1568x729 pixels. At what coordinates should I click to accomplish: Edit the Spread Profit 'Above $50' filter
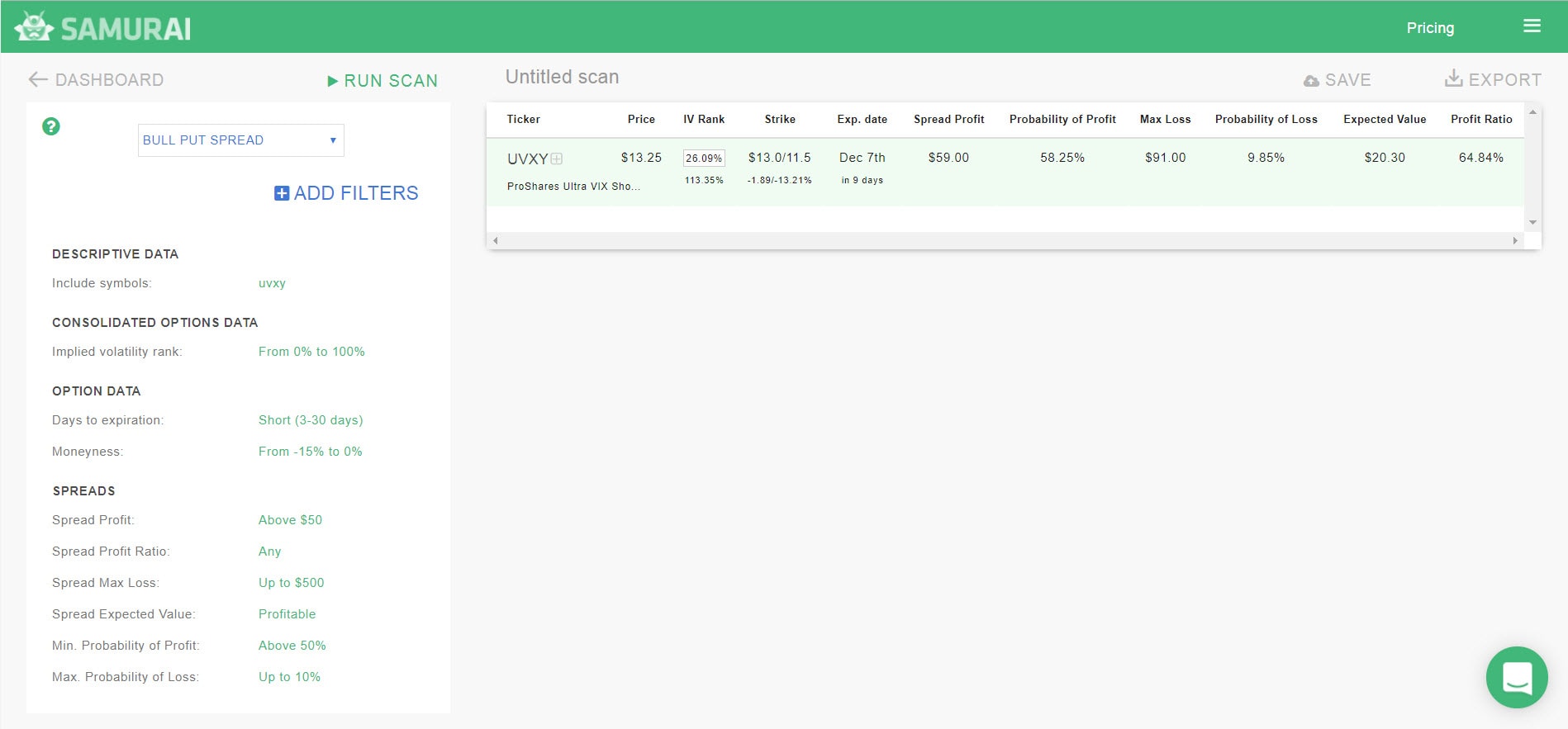[290, 520]
